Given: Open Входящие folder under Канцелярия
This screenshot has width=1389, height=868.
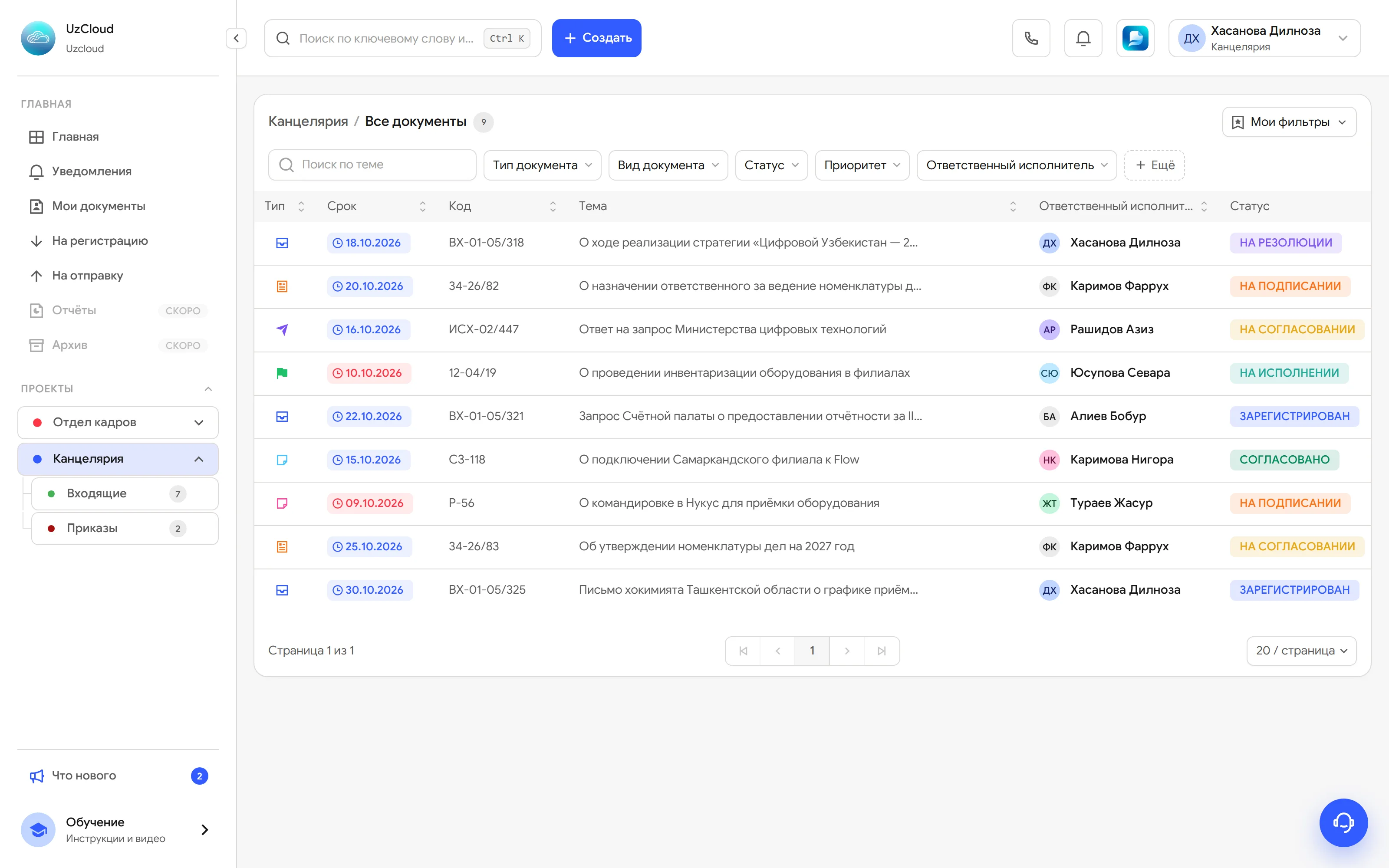Looking at the screenshot, I should [125, 494].
